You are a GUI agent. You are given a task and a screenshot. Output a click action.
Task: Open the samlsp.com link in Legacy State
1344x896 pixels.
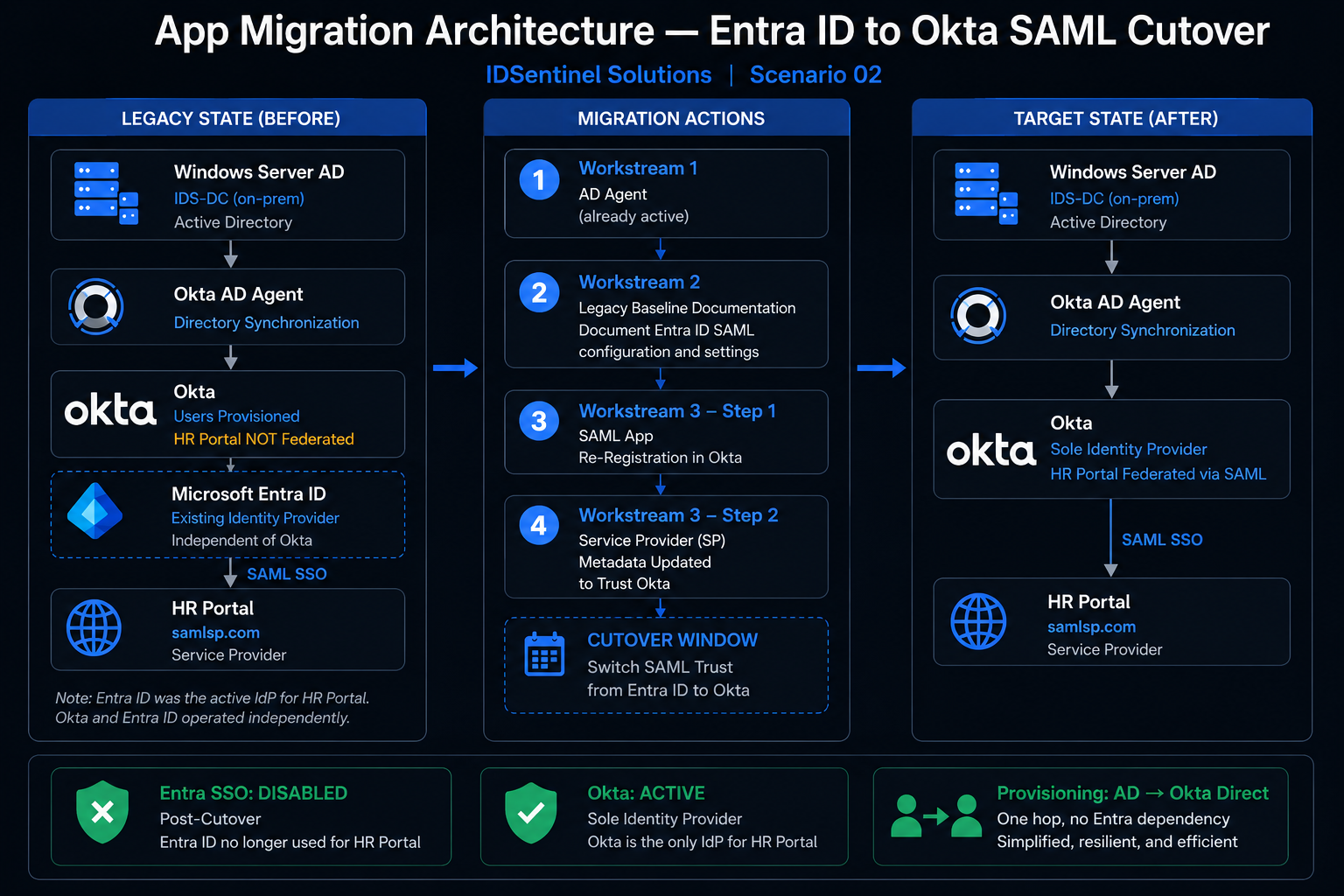coord(215,633)
